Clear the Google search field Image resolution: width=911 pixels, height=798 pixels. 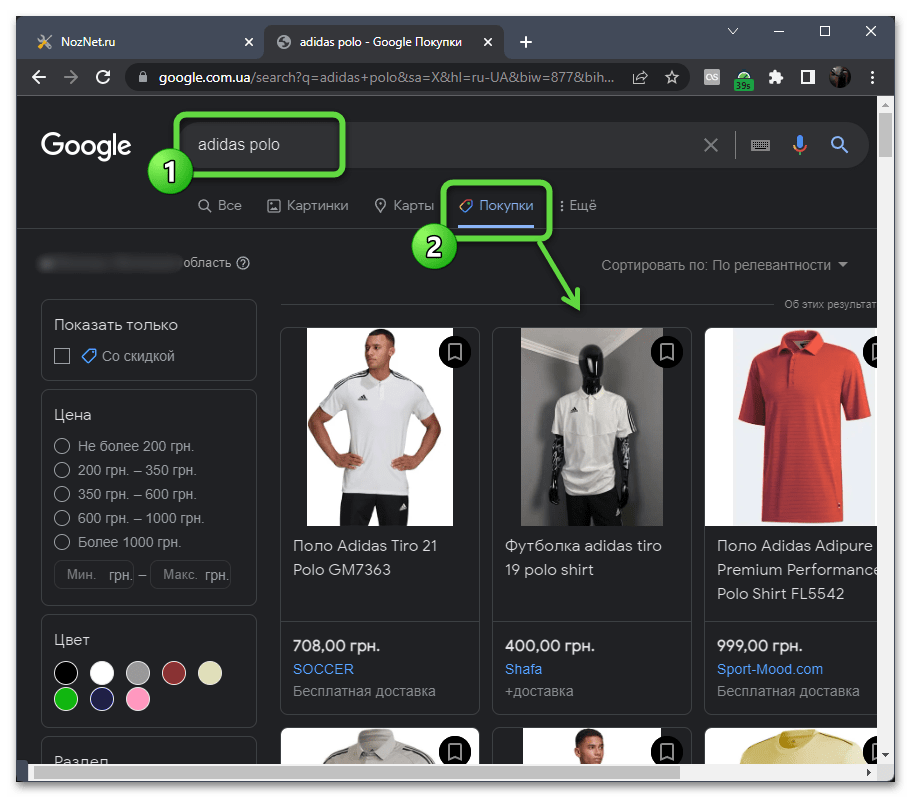tap(711, 145)
